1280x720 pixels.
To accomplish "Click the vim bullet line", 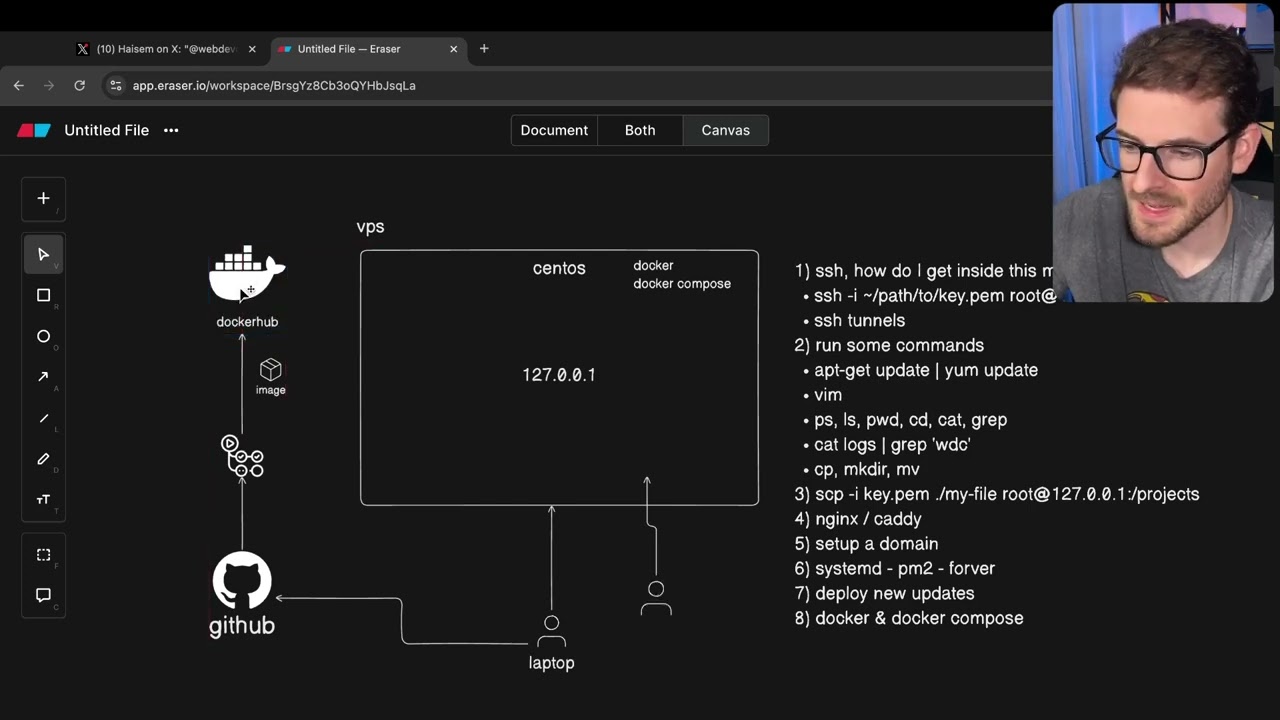I will [828, 395].
